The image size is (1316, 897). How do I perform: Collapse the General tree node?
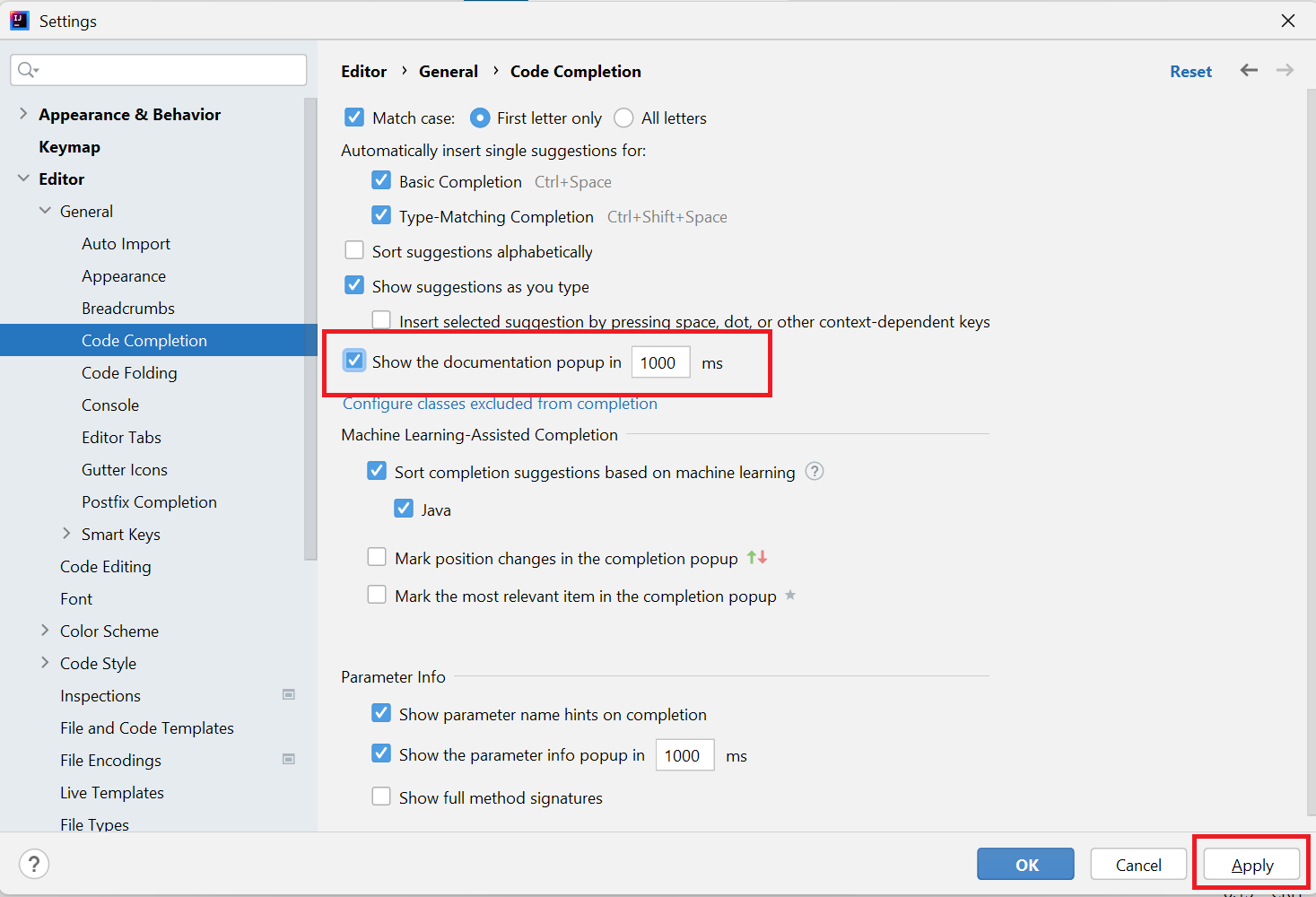tap(45, 211)
